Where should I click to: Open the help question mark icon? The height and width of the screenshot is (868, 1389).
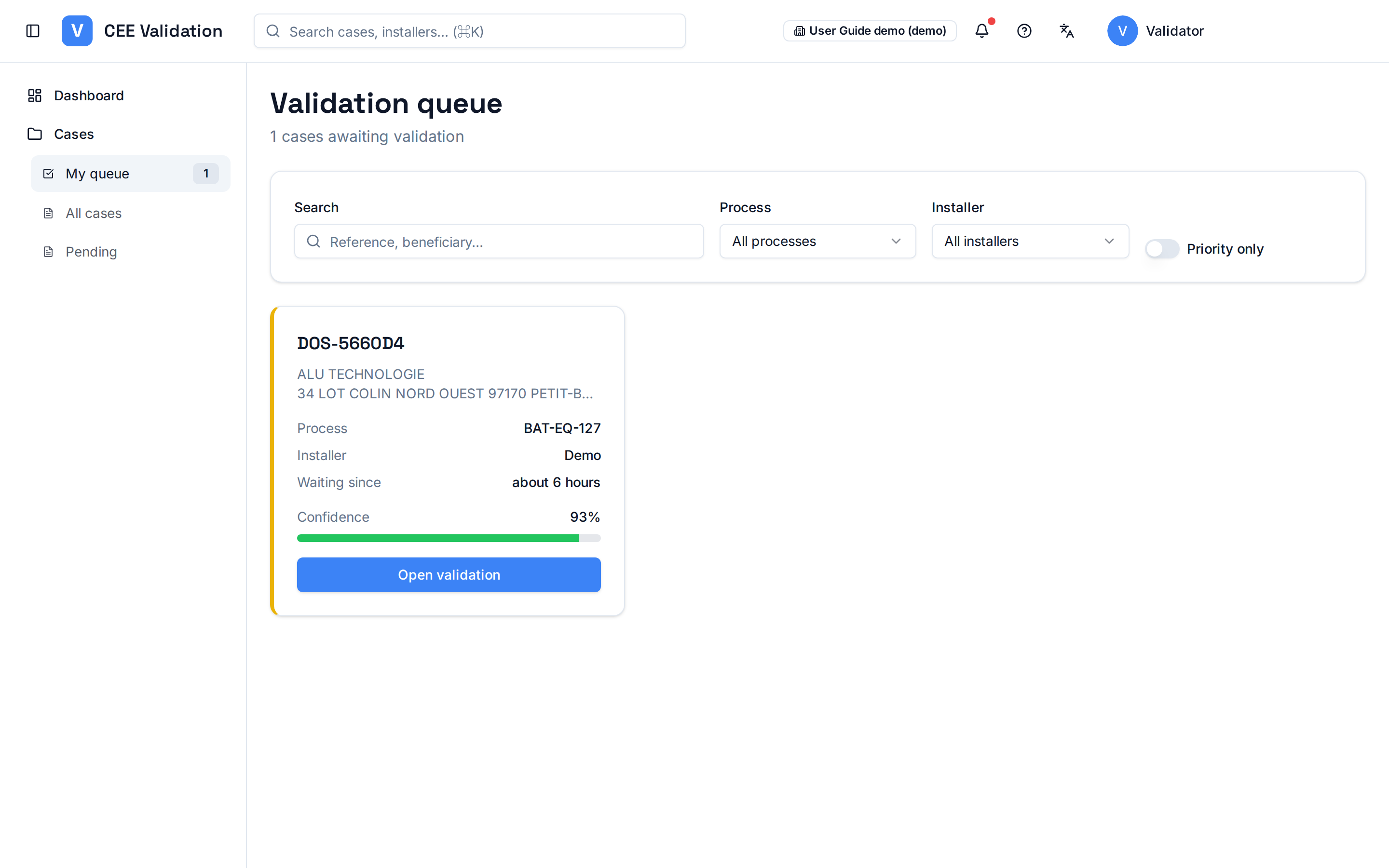click(1024, 31)
